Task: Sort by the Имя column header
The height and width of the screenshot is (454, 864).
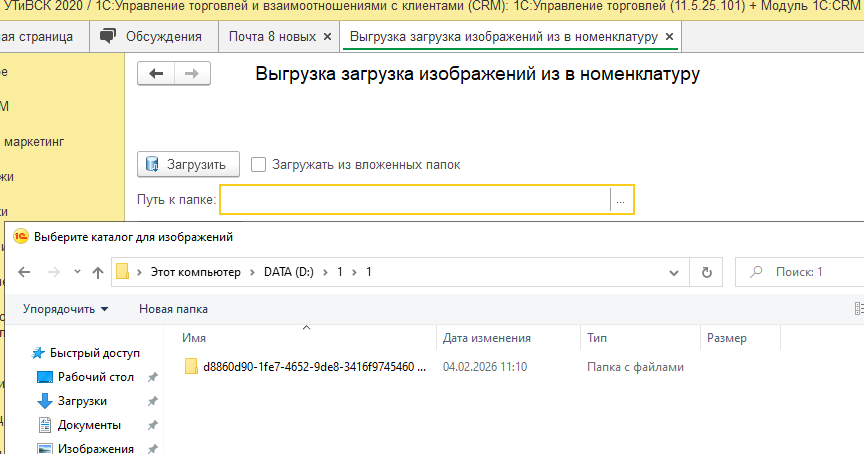Action: 306,338
